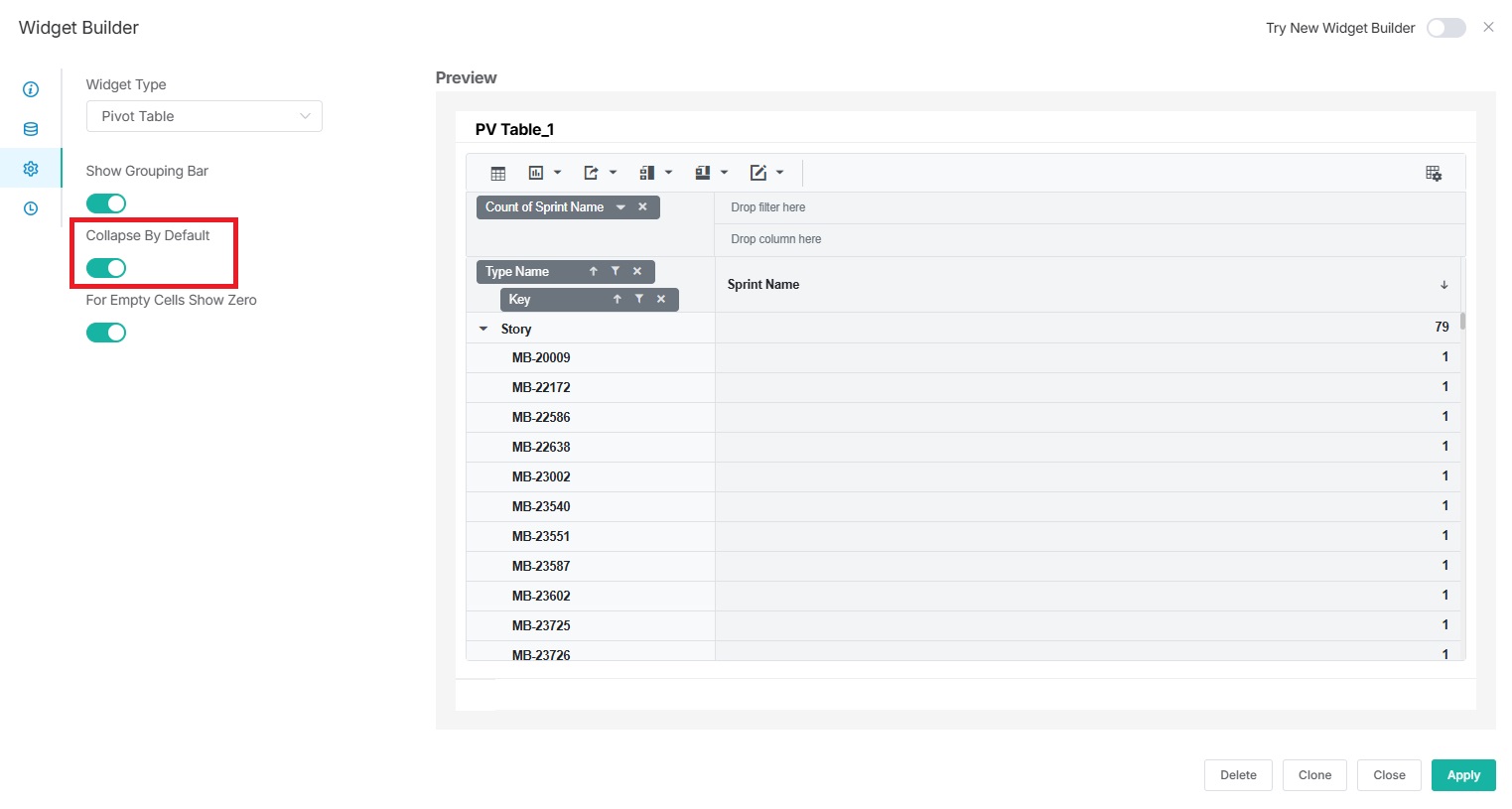The width and height of the screenshot is (1512, 809).
Task: Filter the Type Name field
Action: 616,271
